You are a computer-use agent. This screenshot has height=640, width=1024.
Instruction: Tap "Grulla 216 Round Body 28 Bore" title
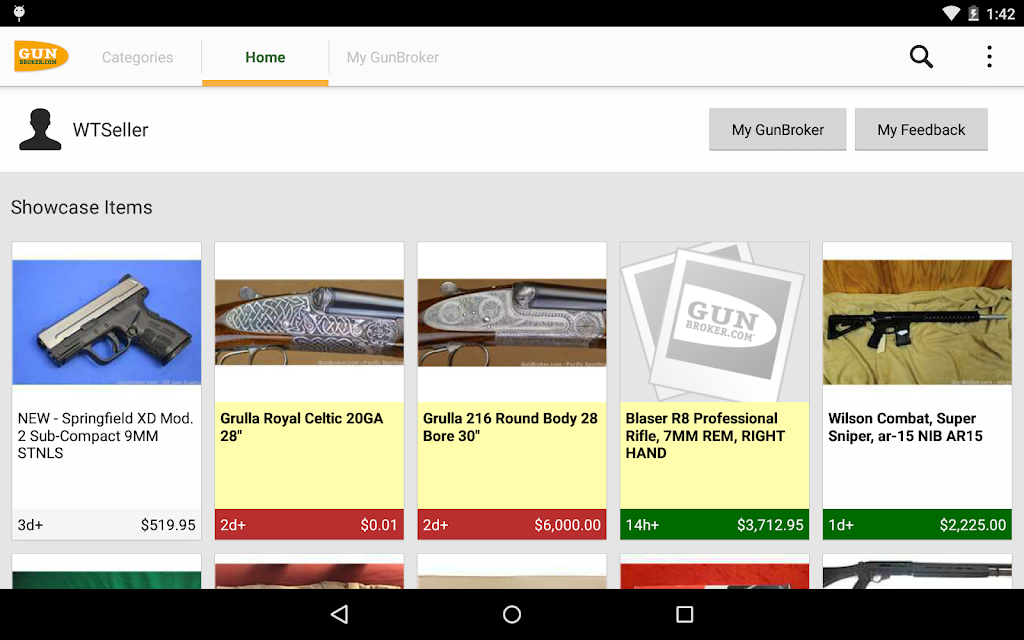coord(510,427)
